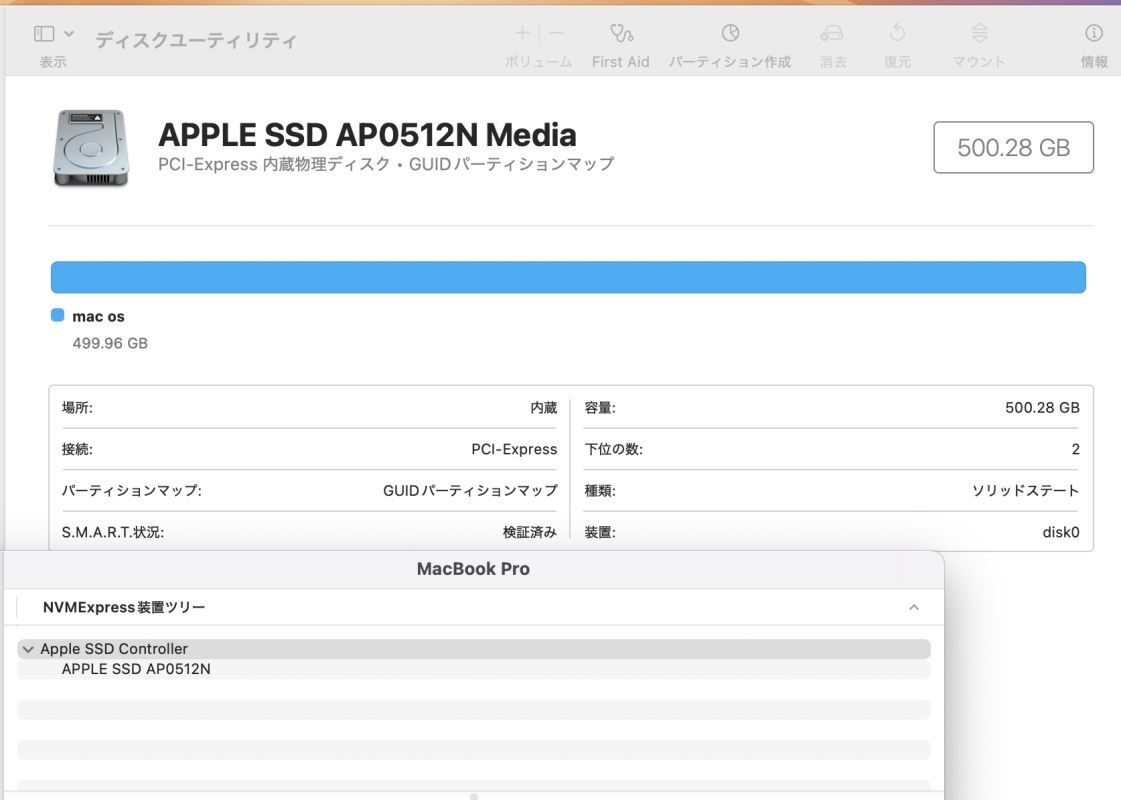This screenshot has height=800, width=1121.
Task: Collapse the NVMExpress装置ツリー panel chevron
Action: pos(914,607)
